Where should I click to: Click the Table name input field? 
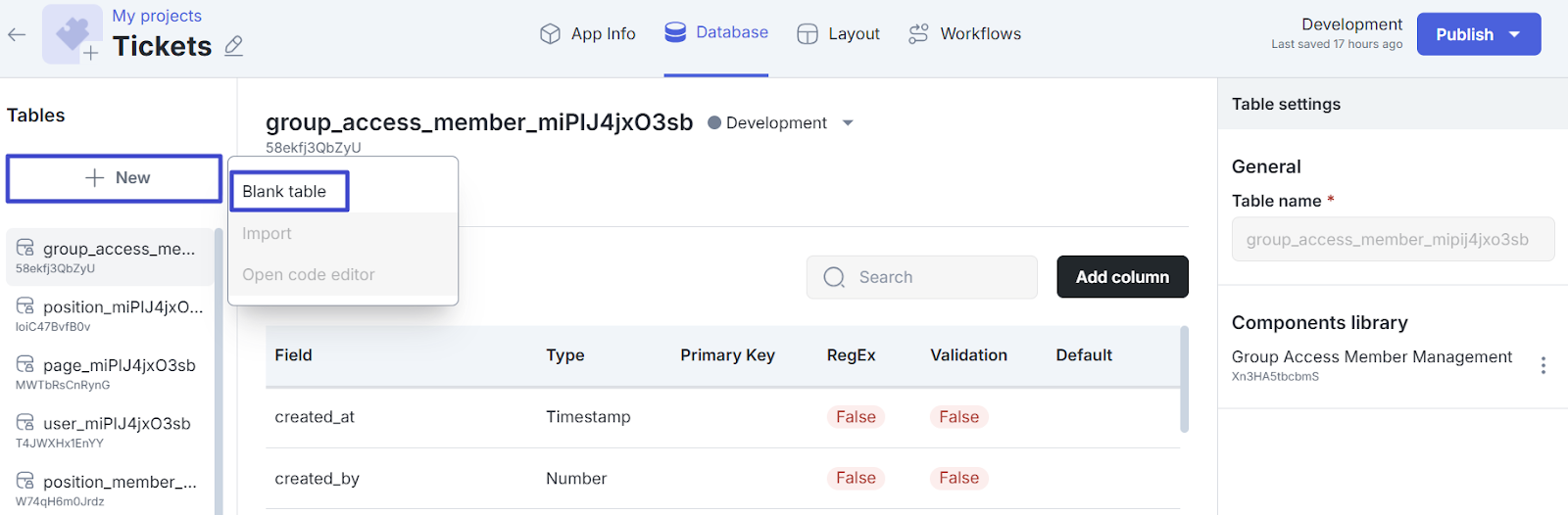click(1393, 240)
